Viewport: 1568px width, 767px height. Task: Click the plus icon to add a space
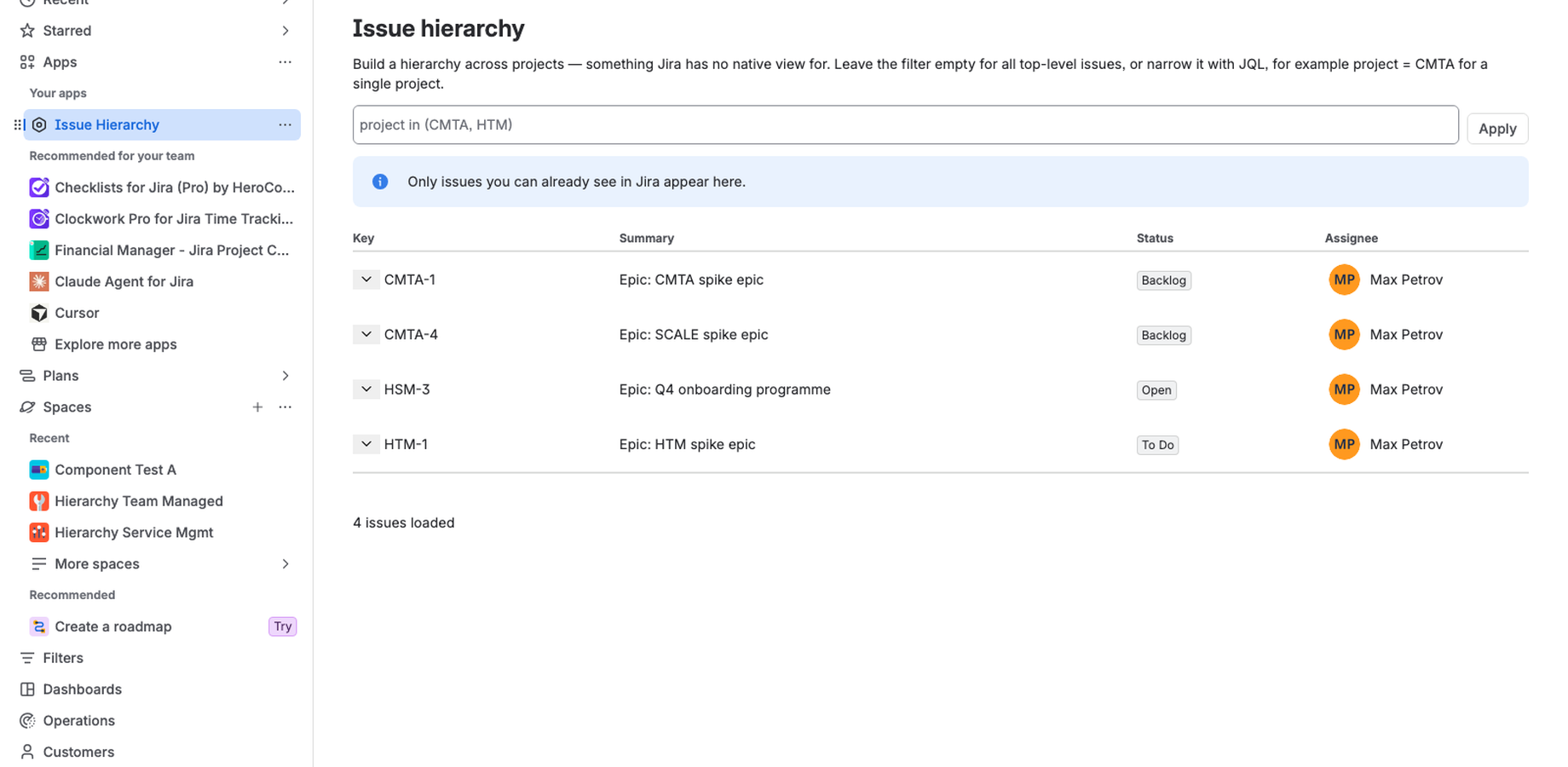(257, 407)
